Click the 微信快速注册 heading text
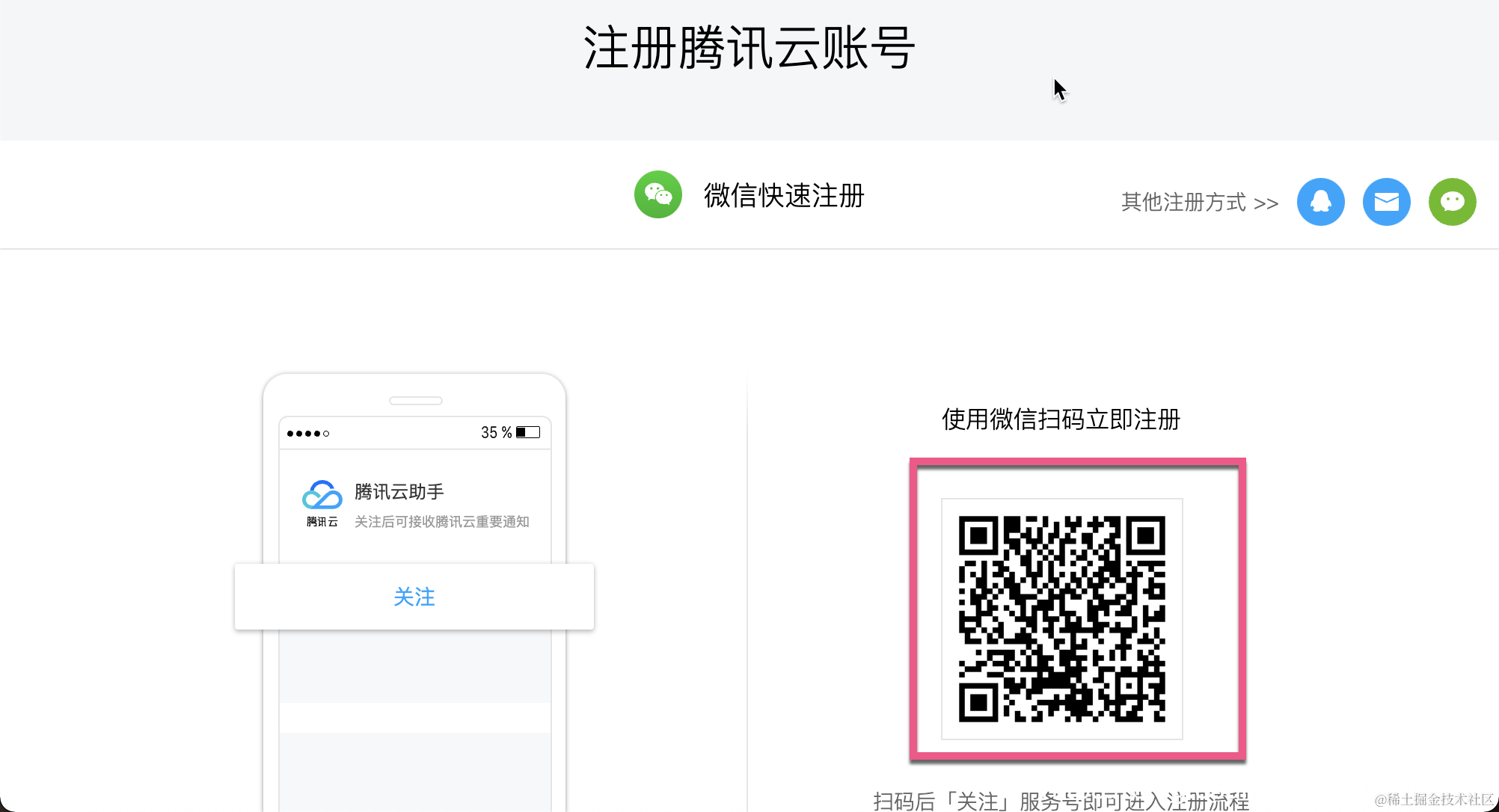The height and width of the screenshot is (812, 1499). click(784, 195)
